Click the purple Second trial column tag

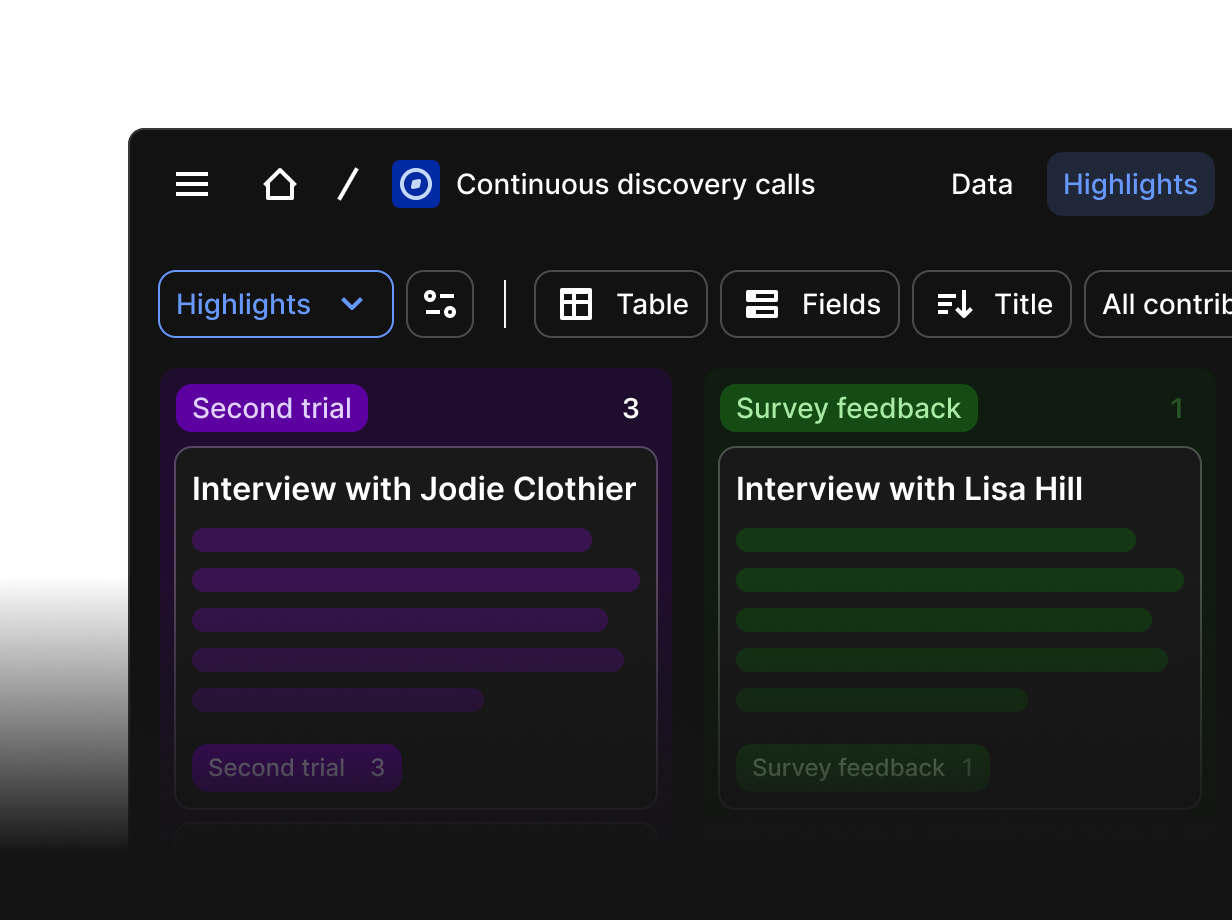[x=272, y=408]
